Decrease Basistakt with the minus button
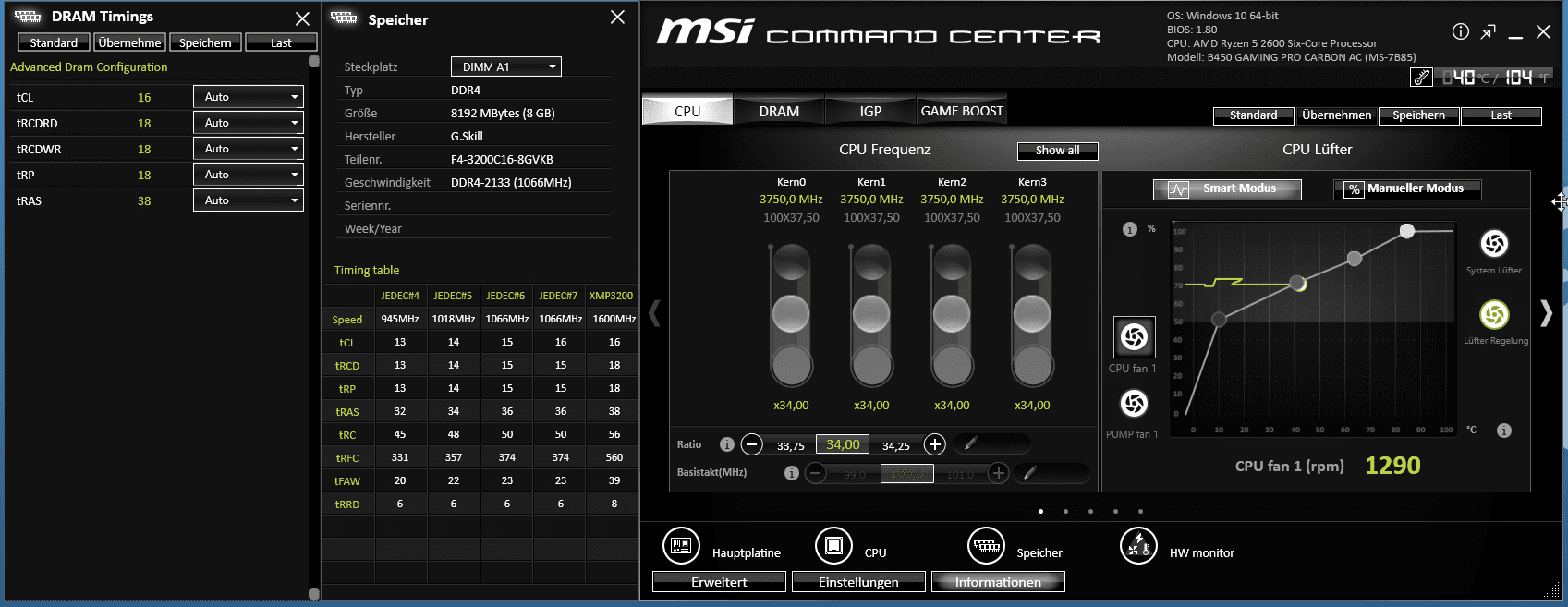 click(x=816, y=474)
